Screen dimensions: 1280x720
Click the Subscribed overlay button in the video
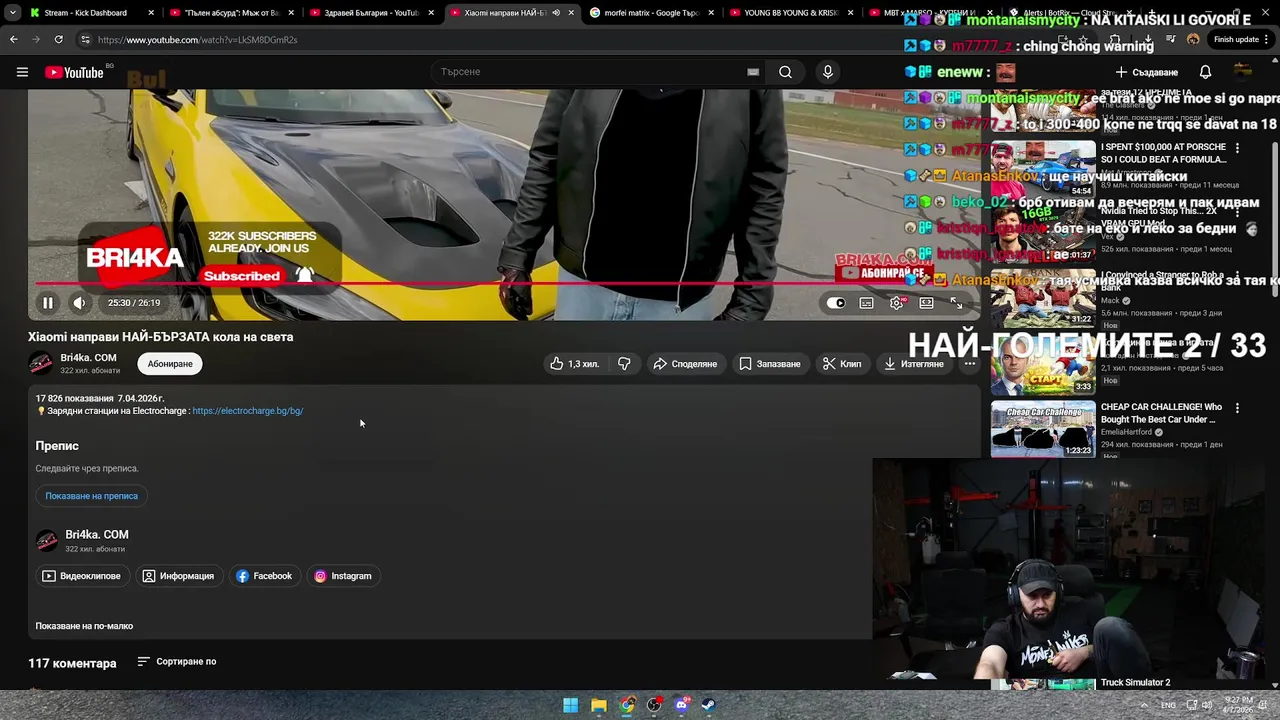pos(242,276)
